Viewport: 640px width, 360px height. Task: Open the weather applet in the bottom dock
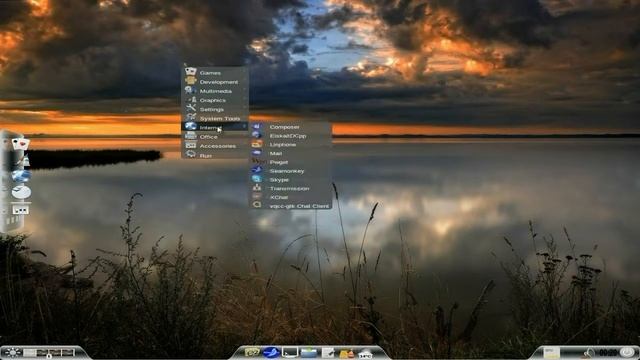click(365, 353)
